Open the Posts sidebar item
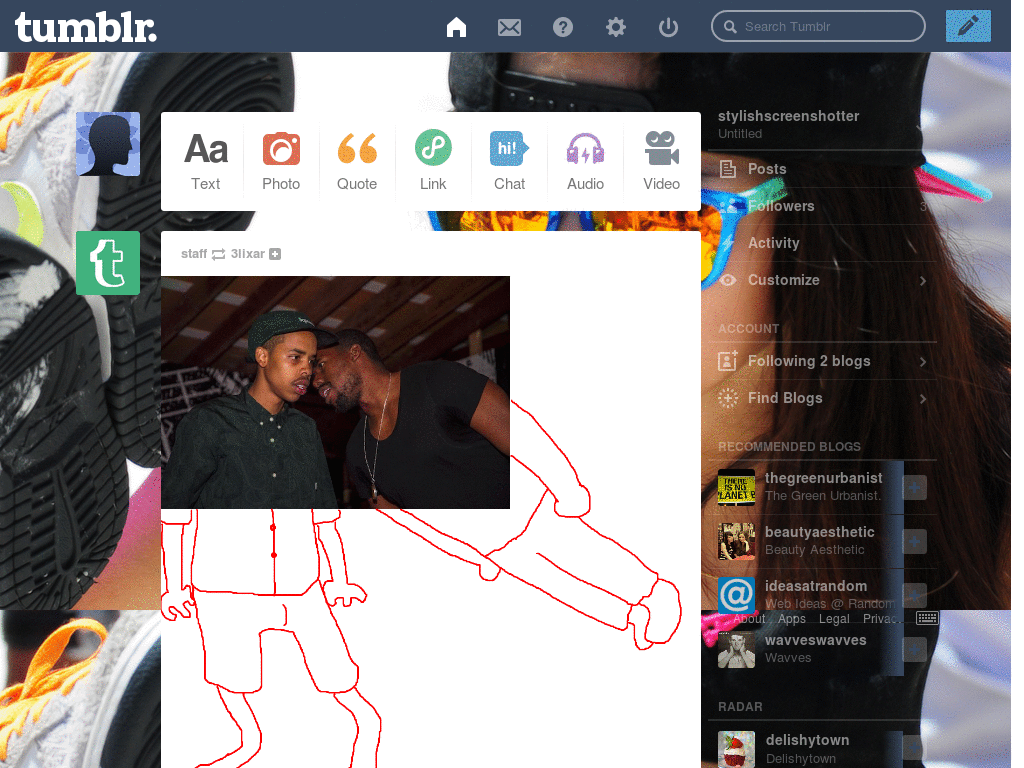1024x768 pixels. click(767, 169)
